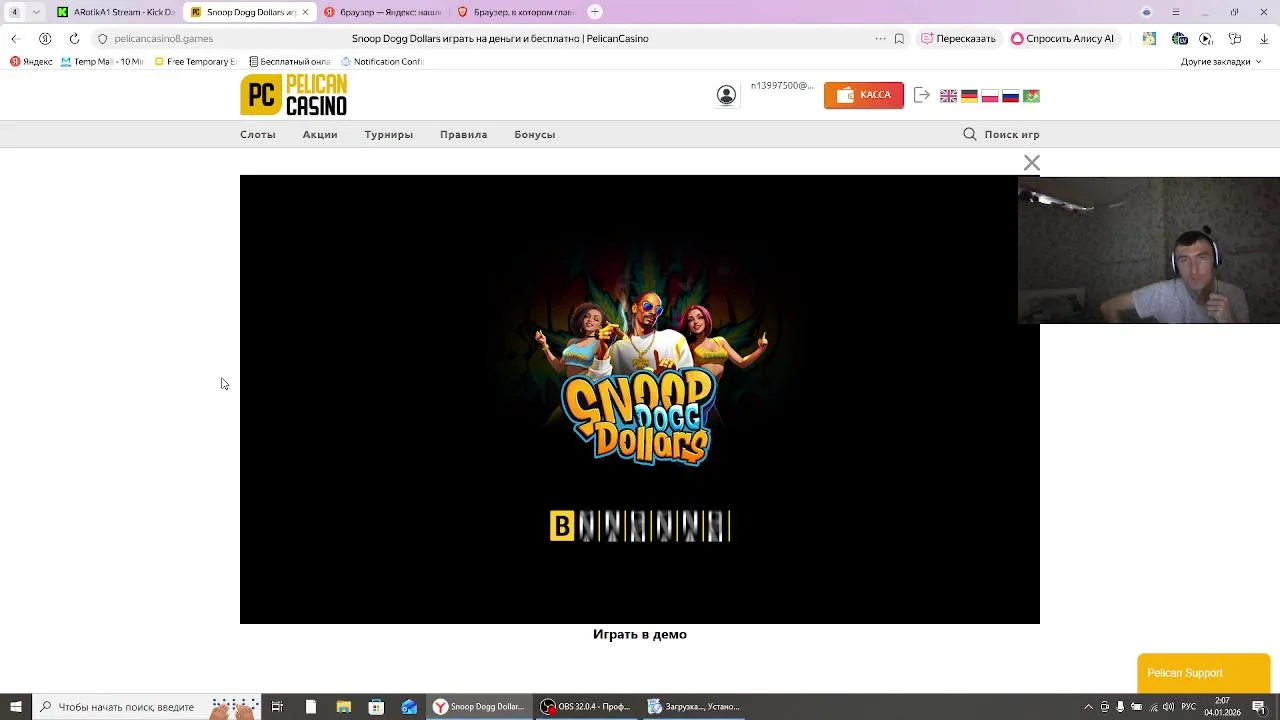Show hidden system tray icons
The height and width of the screenshot is (720, 1280).
[1088, 707]
